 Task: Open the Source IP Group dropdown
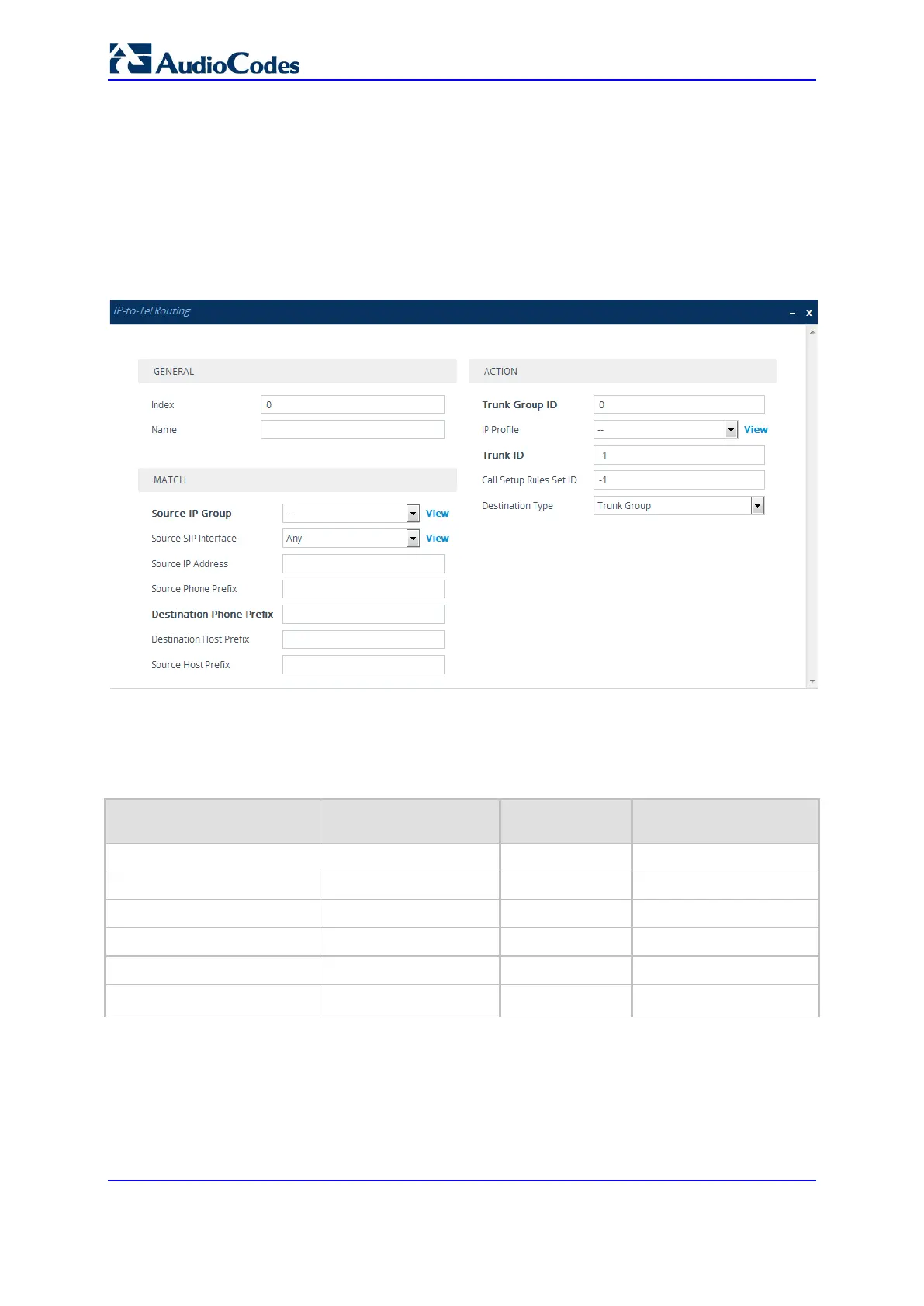click(351, 514)
